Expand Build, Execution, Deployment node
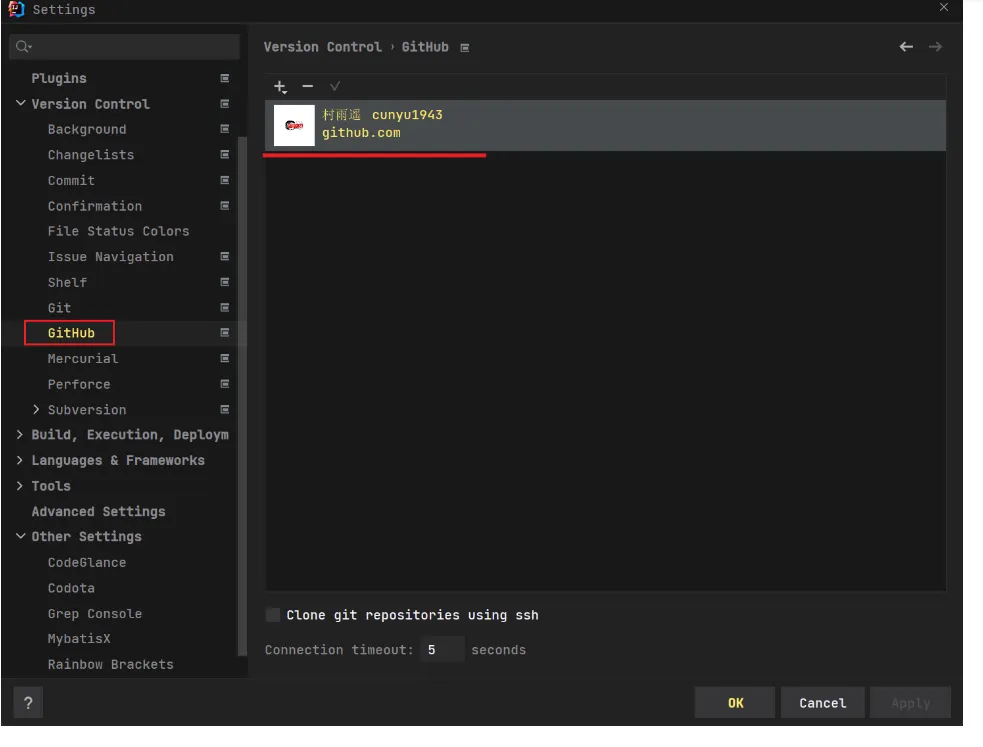 coord(19,434)
